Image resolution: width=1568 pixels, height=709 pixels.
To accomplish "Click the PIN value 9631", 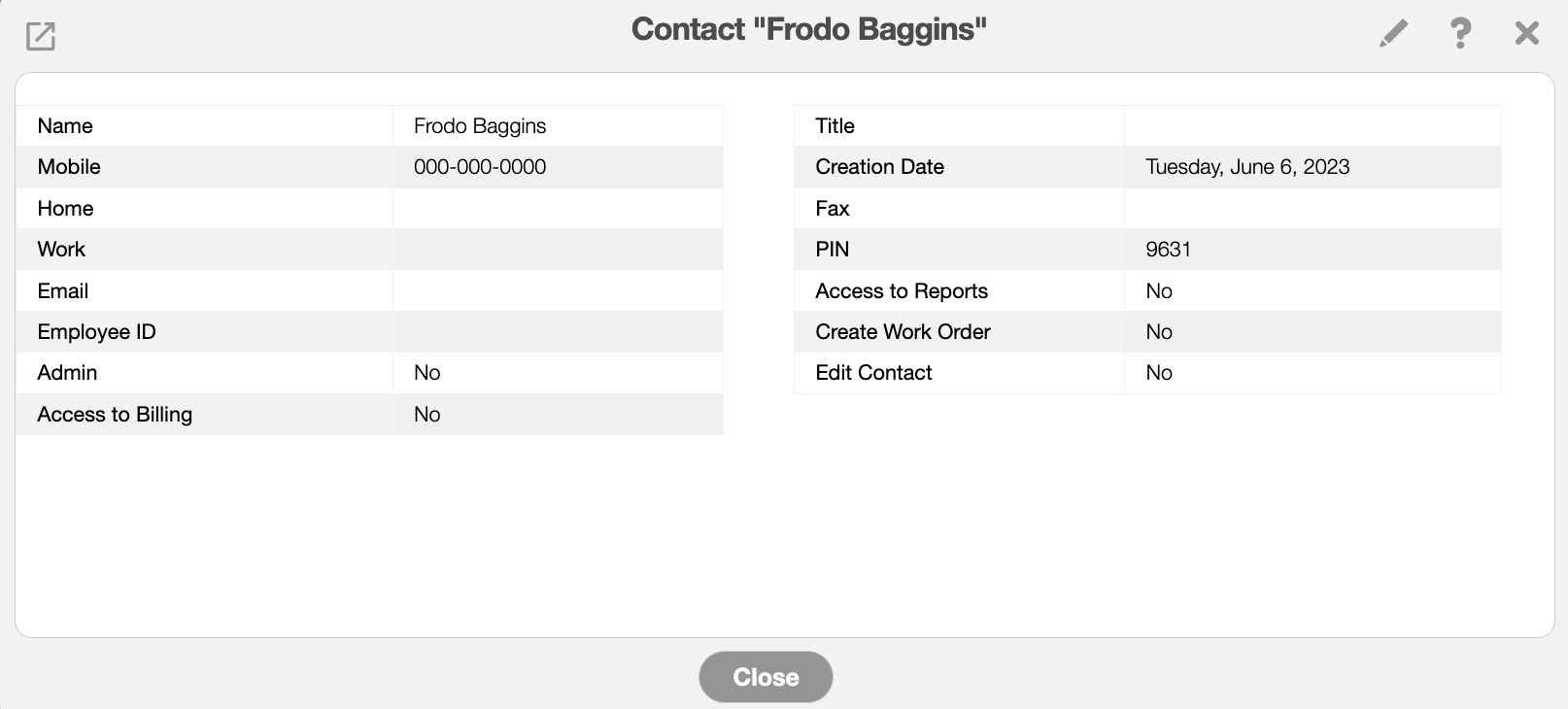I will coord(1168,250).
